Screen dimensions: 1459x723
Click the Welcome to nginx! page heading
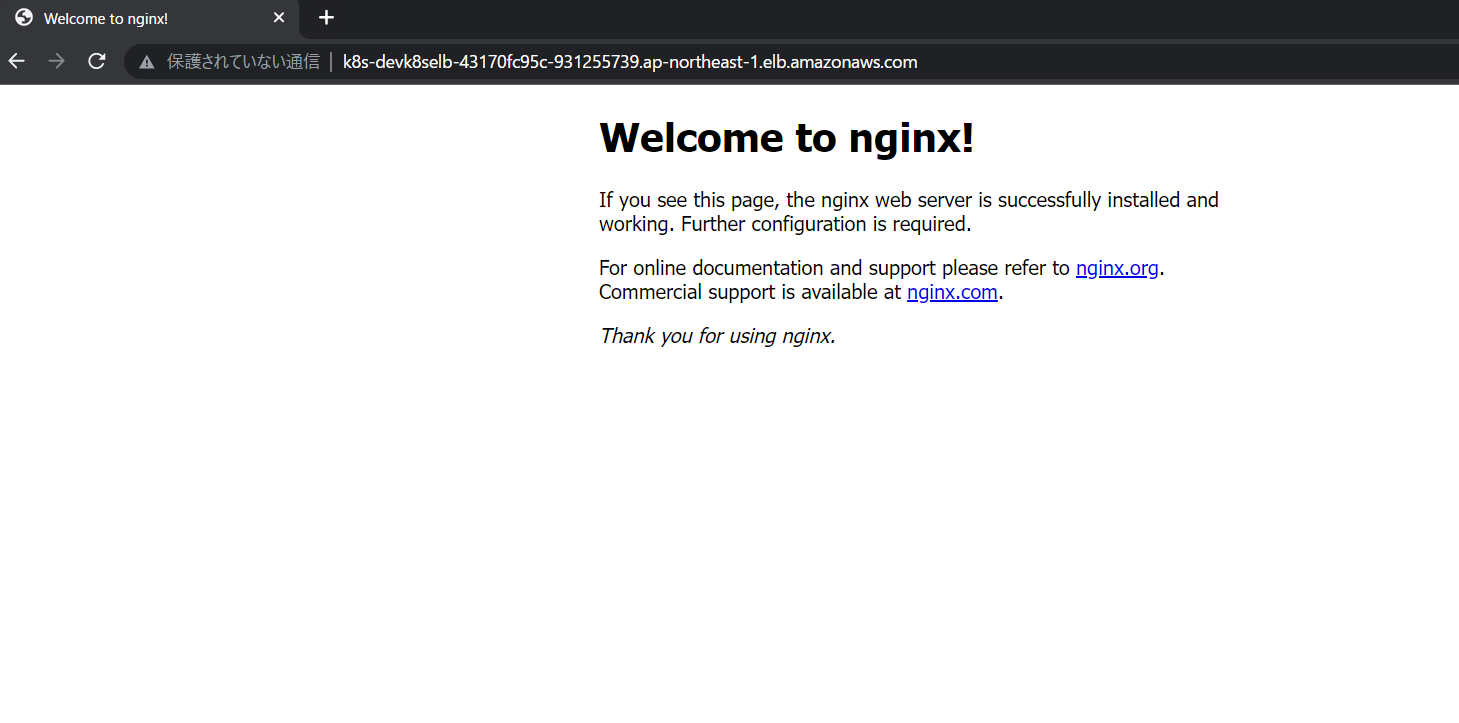[786, 138]
